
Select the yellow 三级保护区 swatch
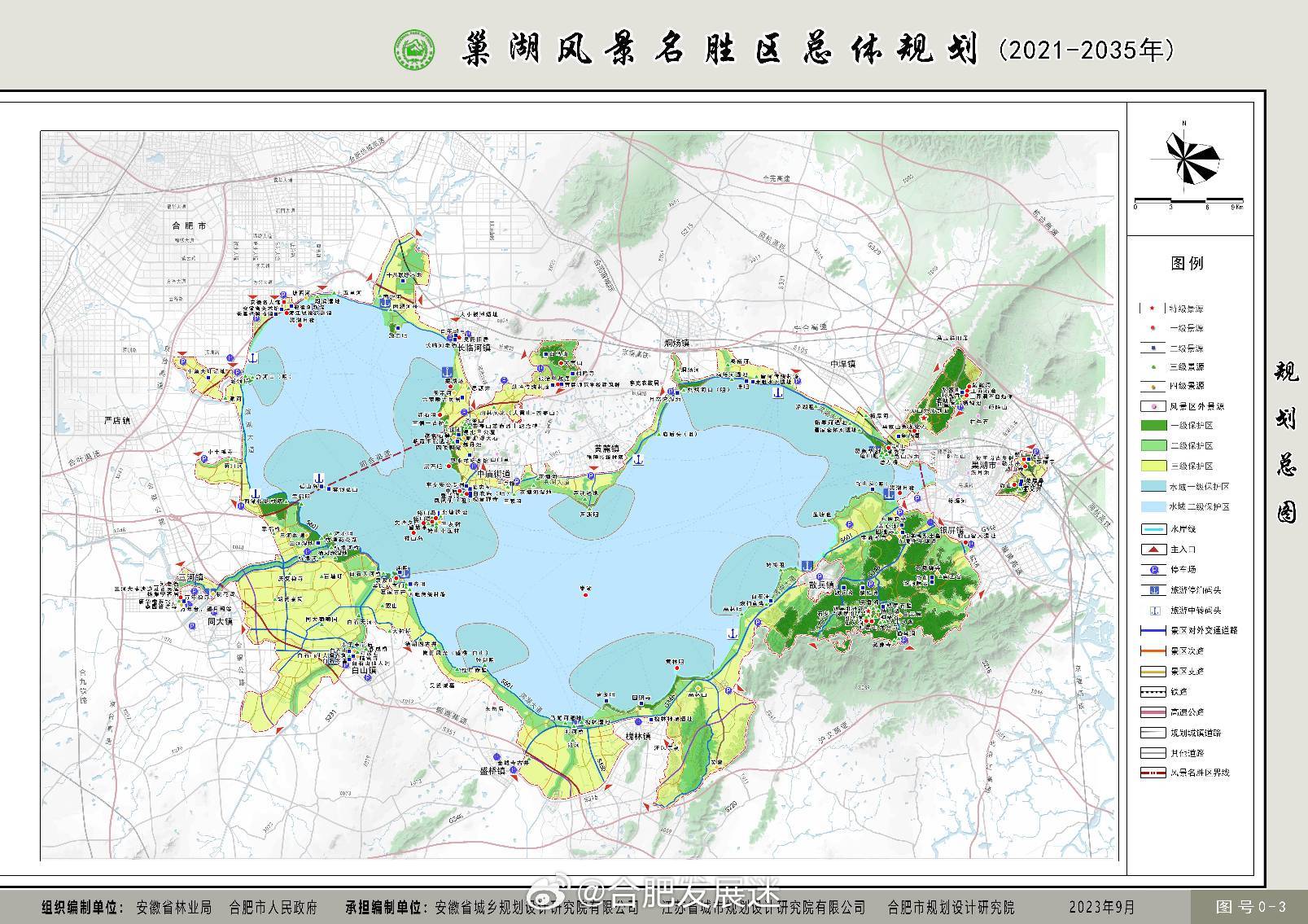click(1153, 466)
